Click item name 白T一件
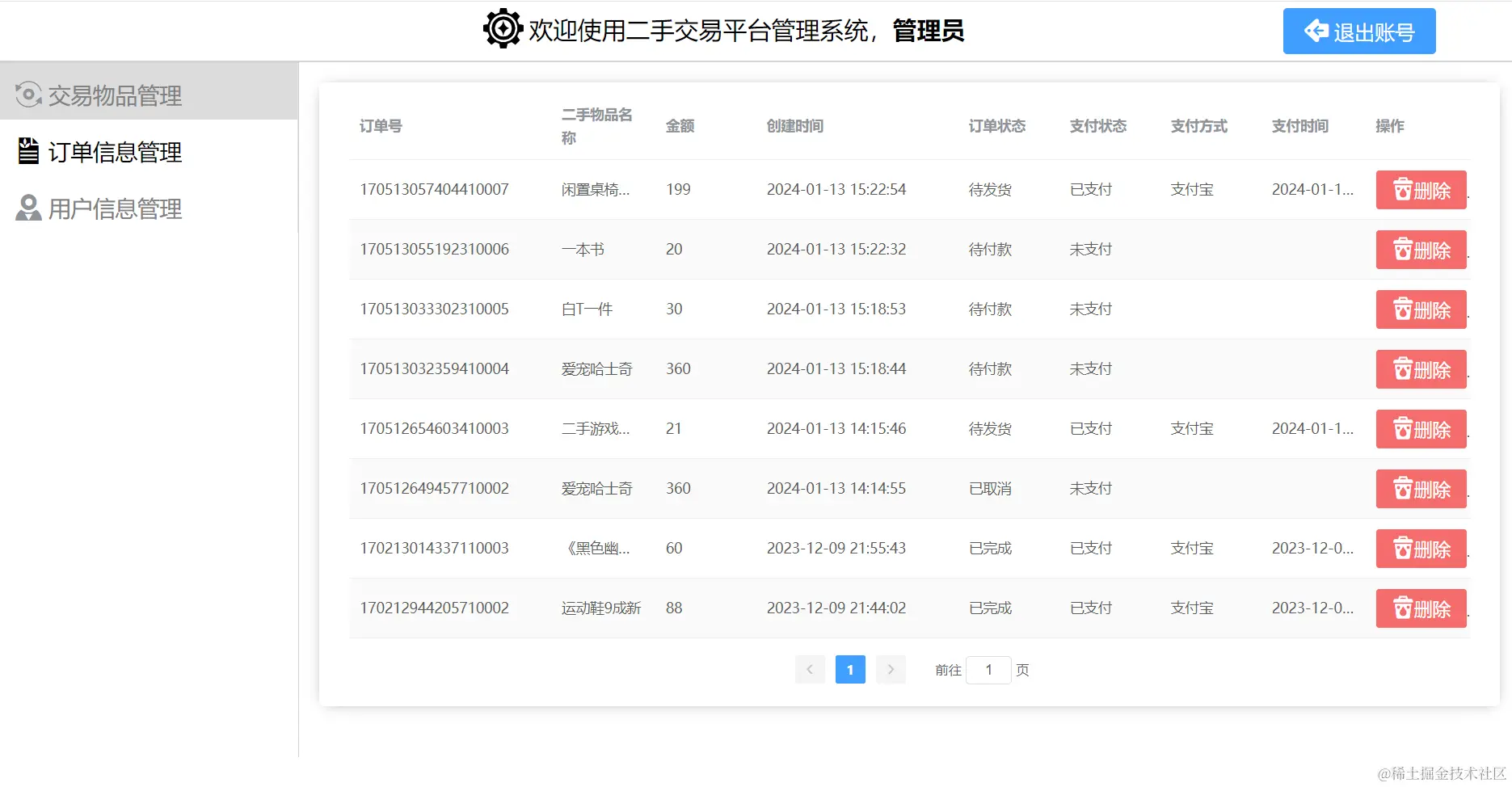The height and width of the screenshot is (787, 1512). click(x=587, y=309)
